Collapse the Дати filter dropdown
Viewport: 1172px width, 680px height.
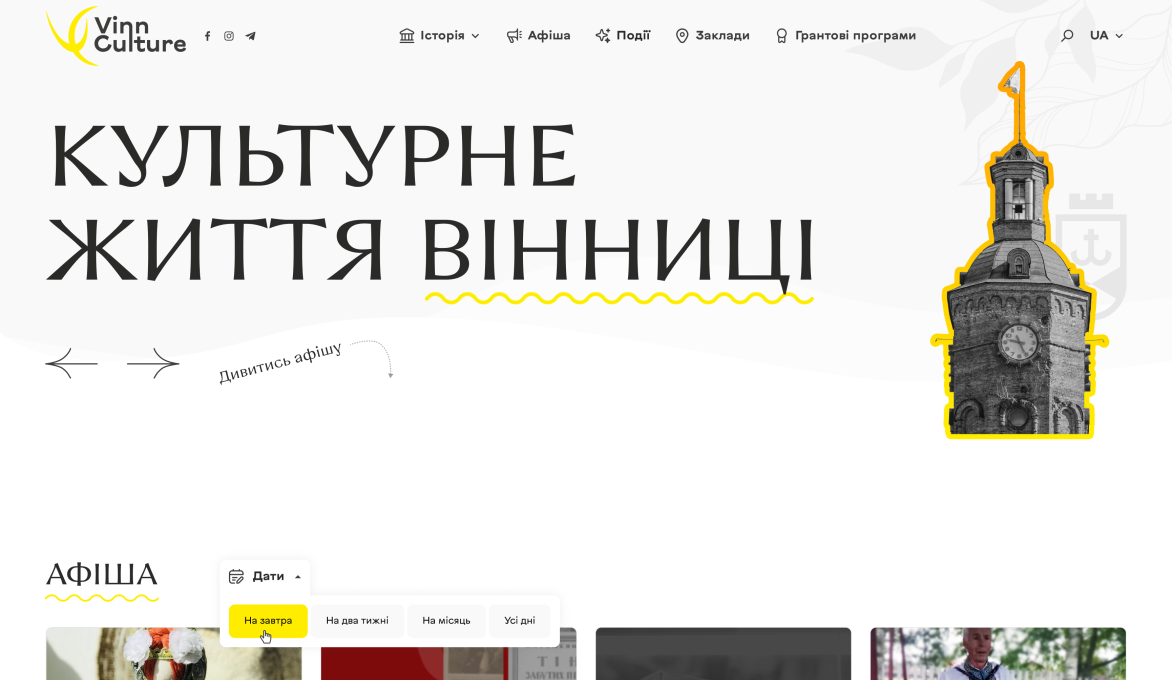265,576
